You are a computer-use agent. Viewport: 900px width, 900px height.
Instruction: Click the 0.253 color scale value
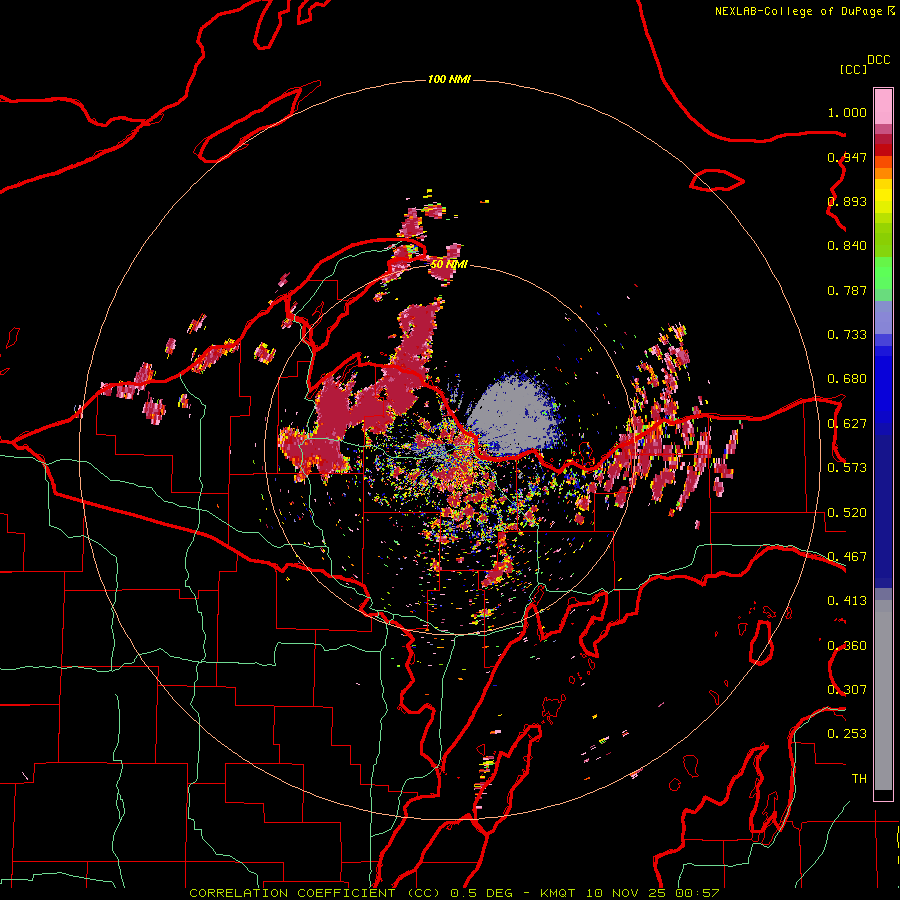847,734
